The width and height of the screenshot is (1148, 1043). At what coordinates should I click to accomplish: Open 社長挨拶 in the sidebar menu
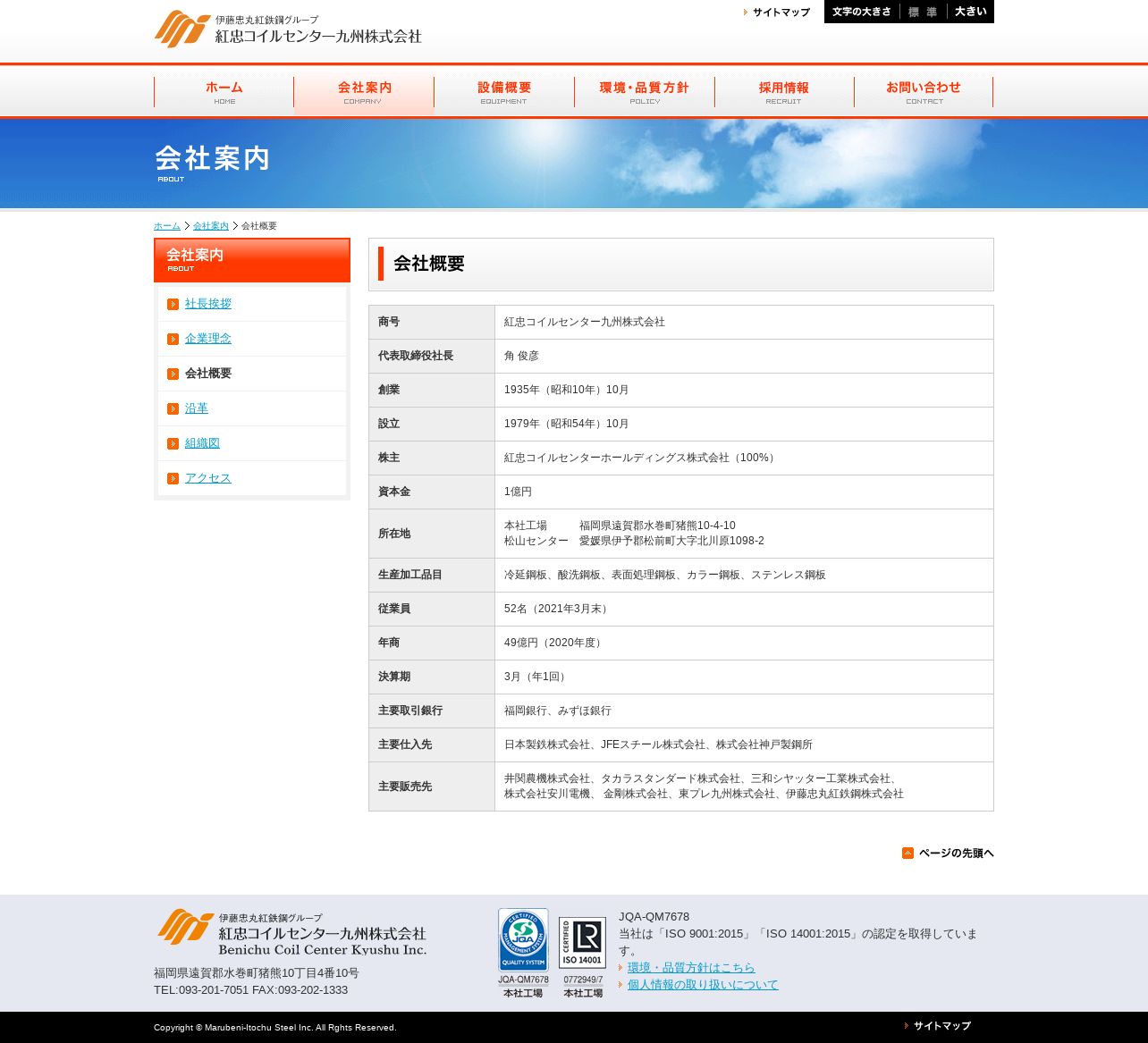pyautogui.click(x=208, y=304)
